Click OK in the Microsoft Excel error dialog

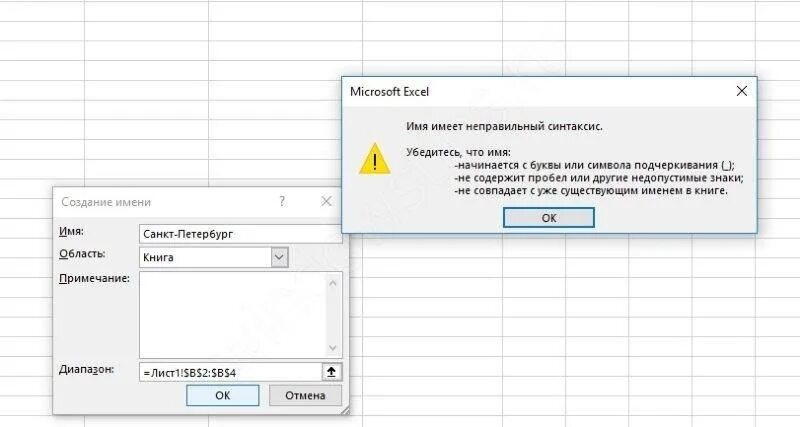[548, 218]
